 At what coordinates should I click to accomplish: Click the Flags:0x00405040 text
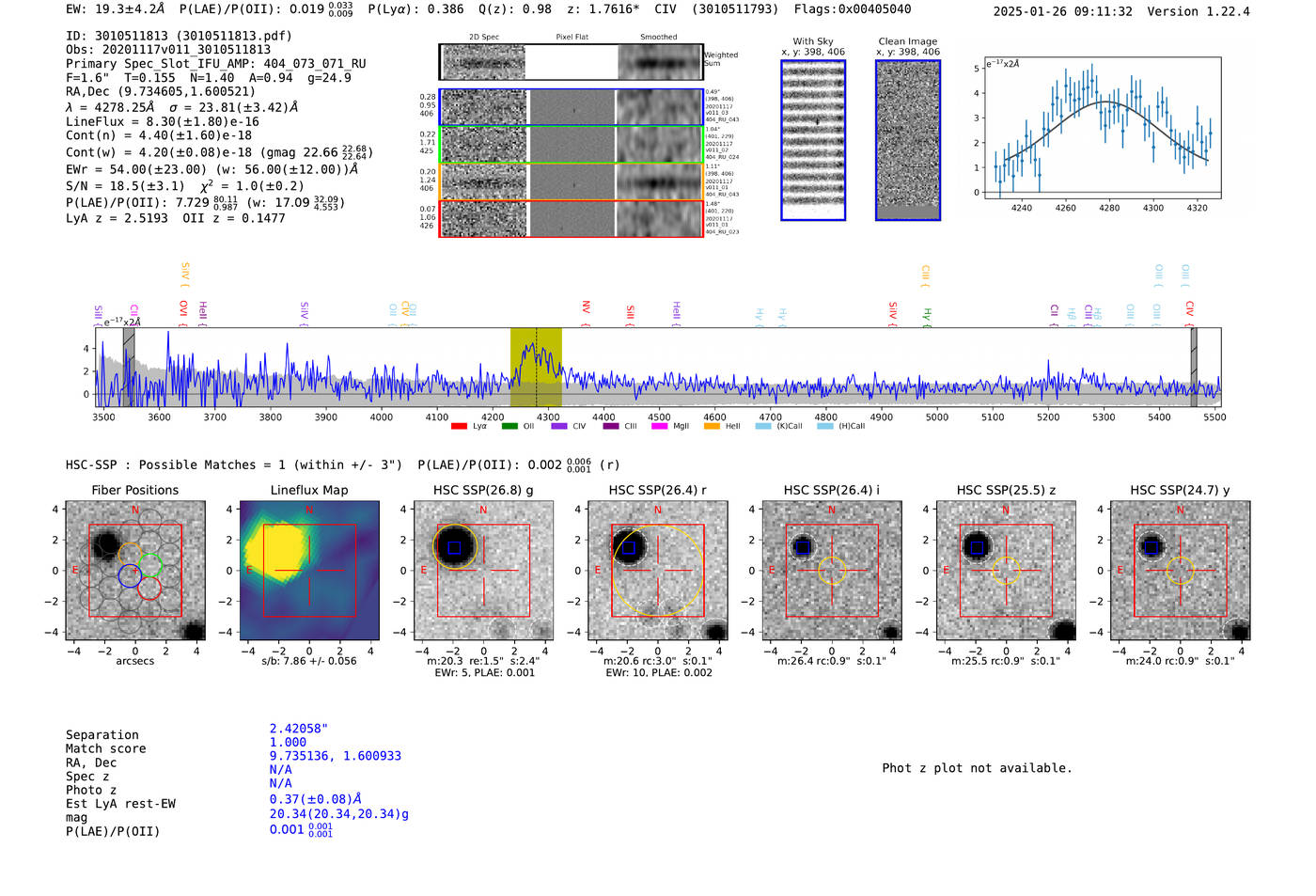point(853,9)
